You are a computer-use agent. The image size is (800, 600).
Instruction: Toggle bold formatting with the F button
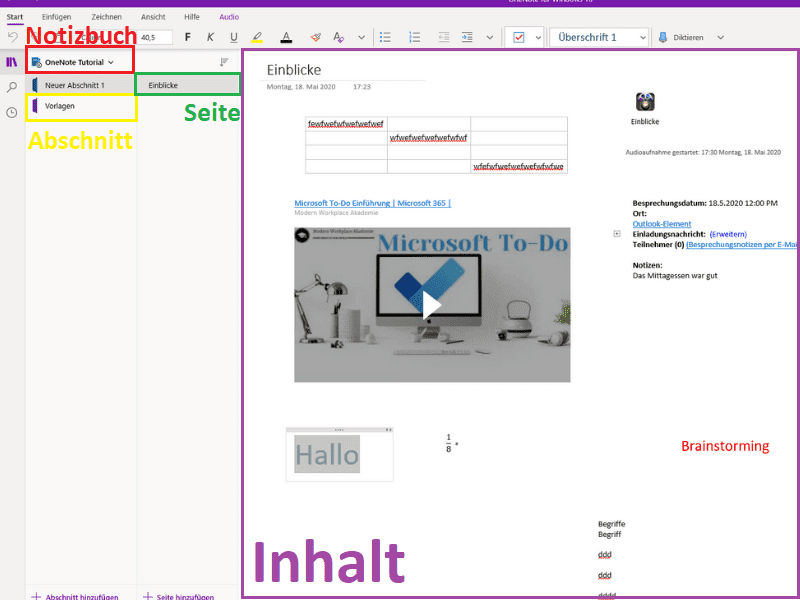(187, 37)
